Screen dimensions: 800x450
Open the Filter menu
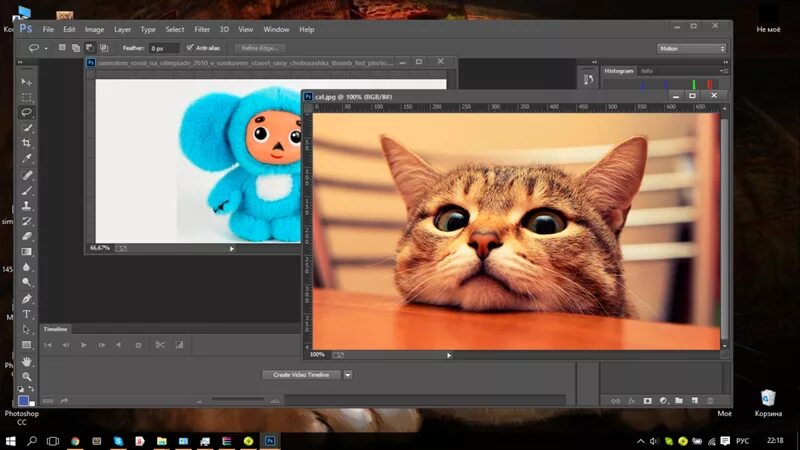202,30
